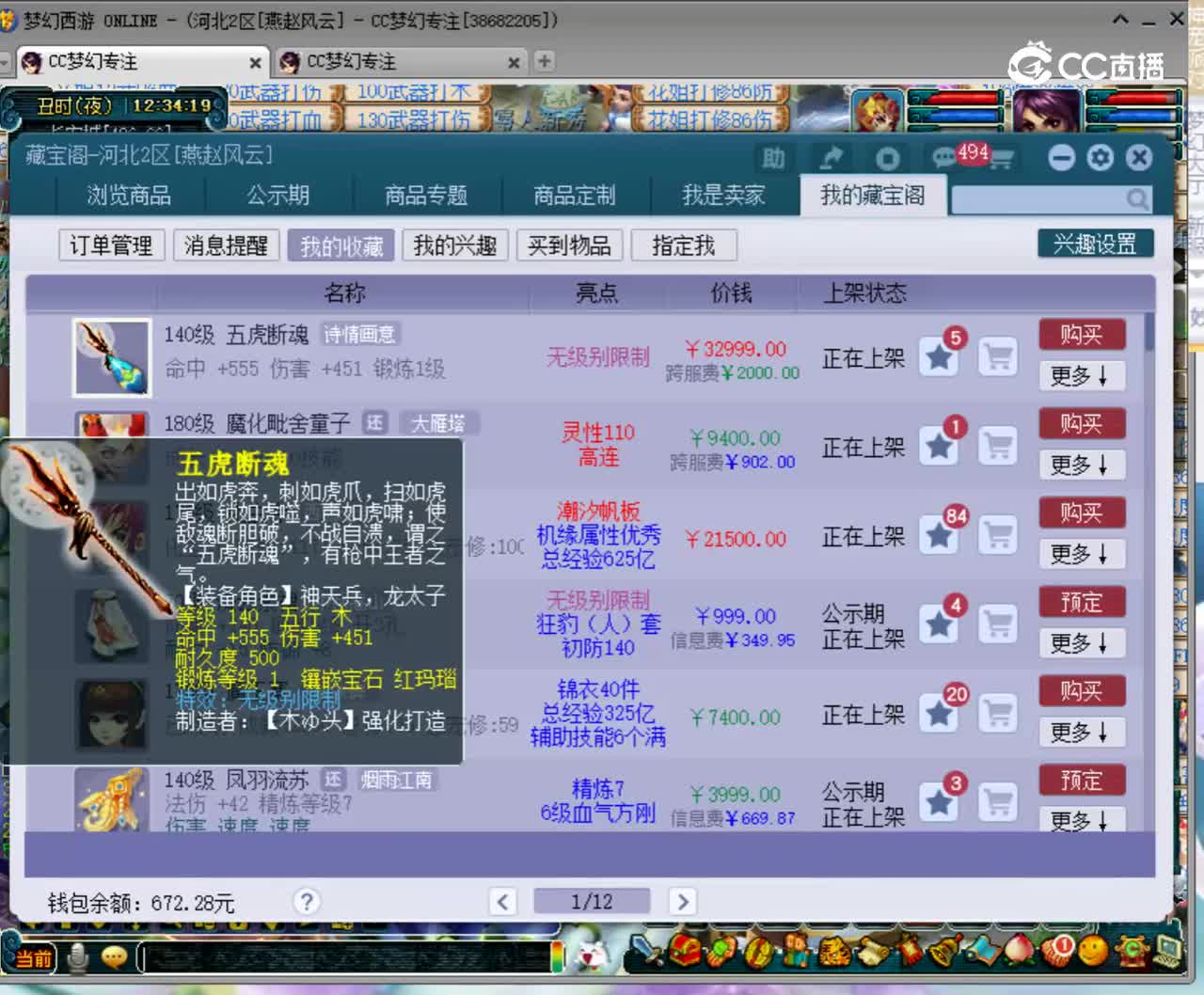The image size is (1204, 995).
Task: Expand 更多 for 凤羽流苏 row
Action: click(x=1081, y=820)
